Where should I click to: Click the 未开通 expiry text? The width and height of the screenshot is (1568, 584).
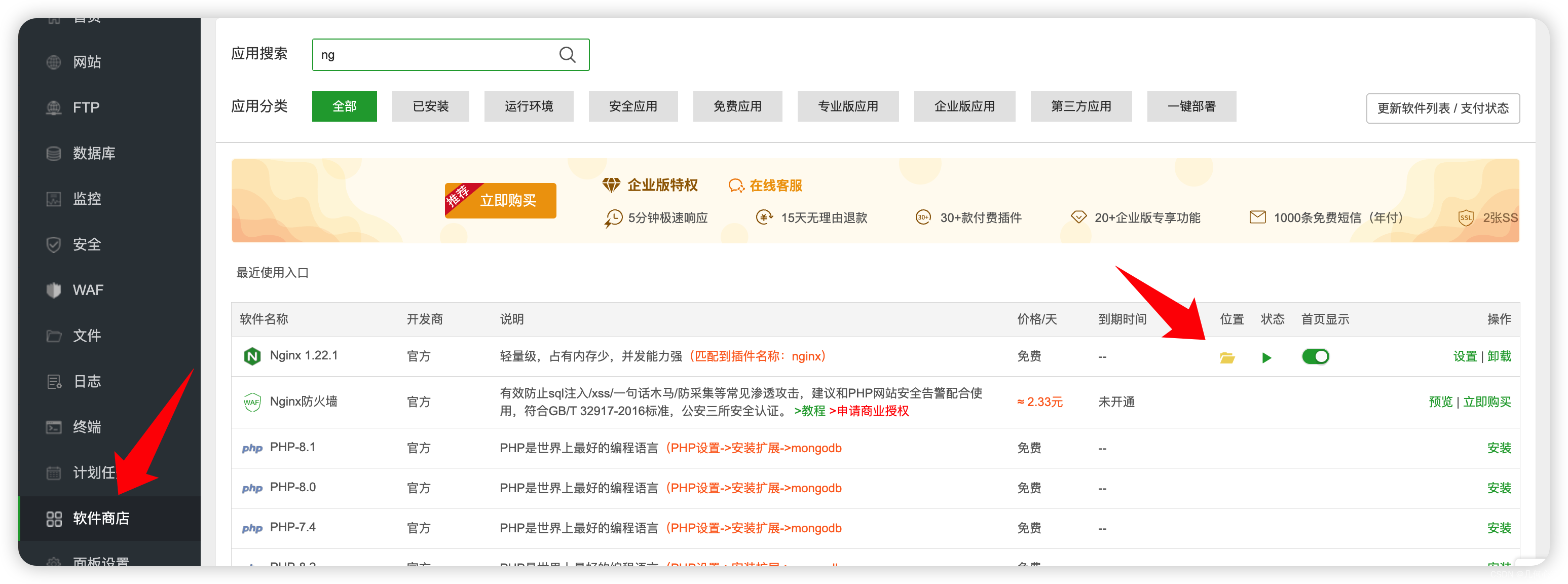point(1116,402)
